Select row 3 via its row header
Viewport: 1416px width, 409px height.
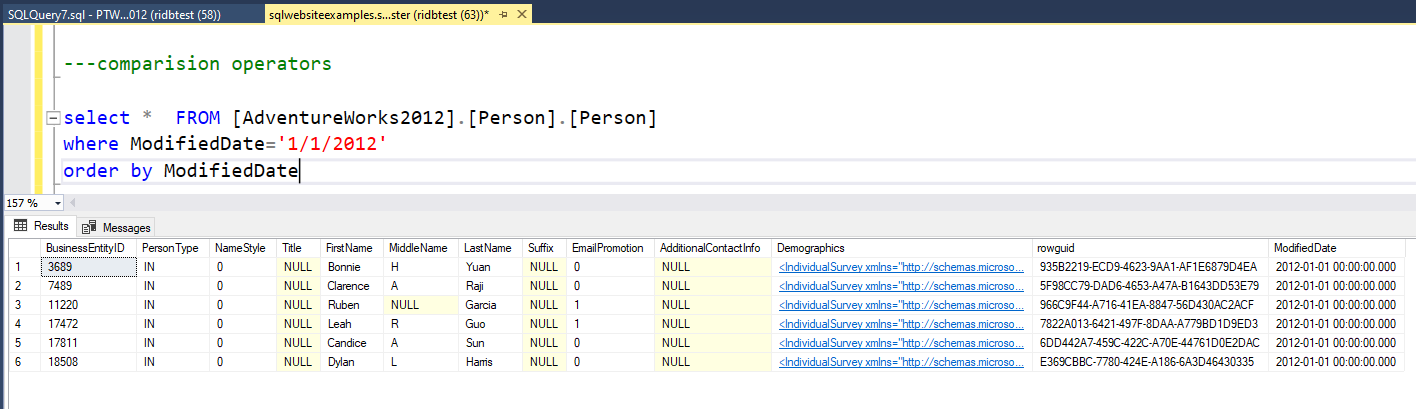tap(24, 304)
